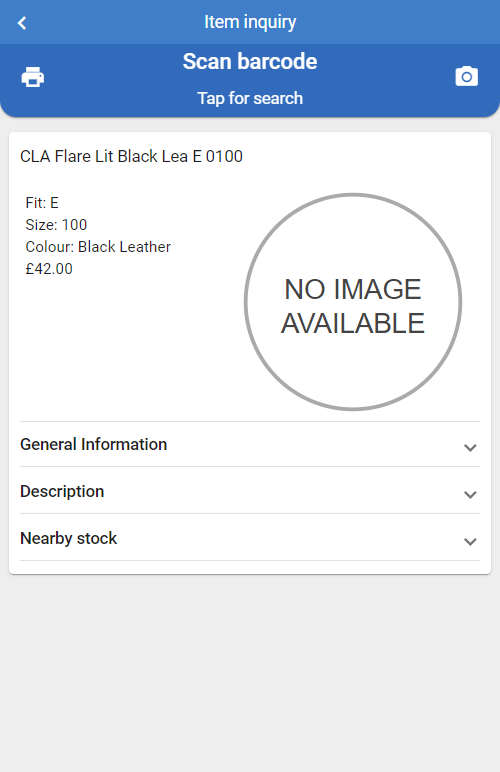Click the Size: 100 detail line
Viewport: 500px width, 772px height.
[x=56, y=225]
